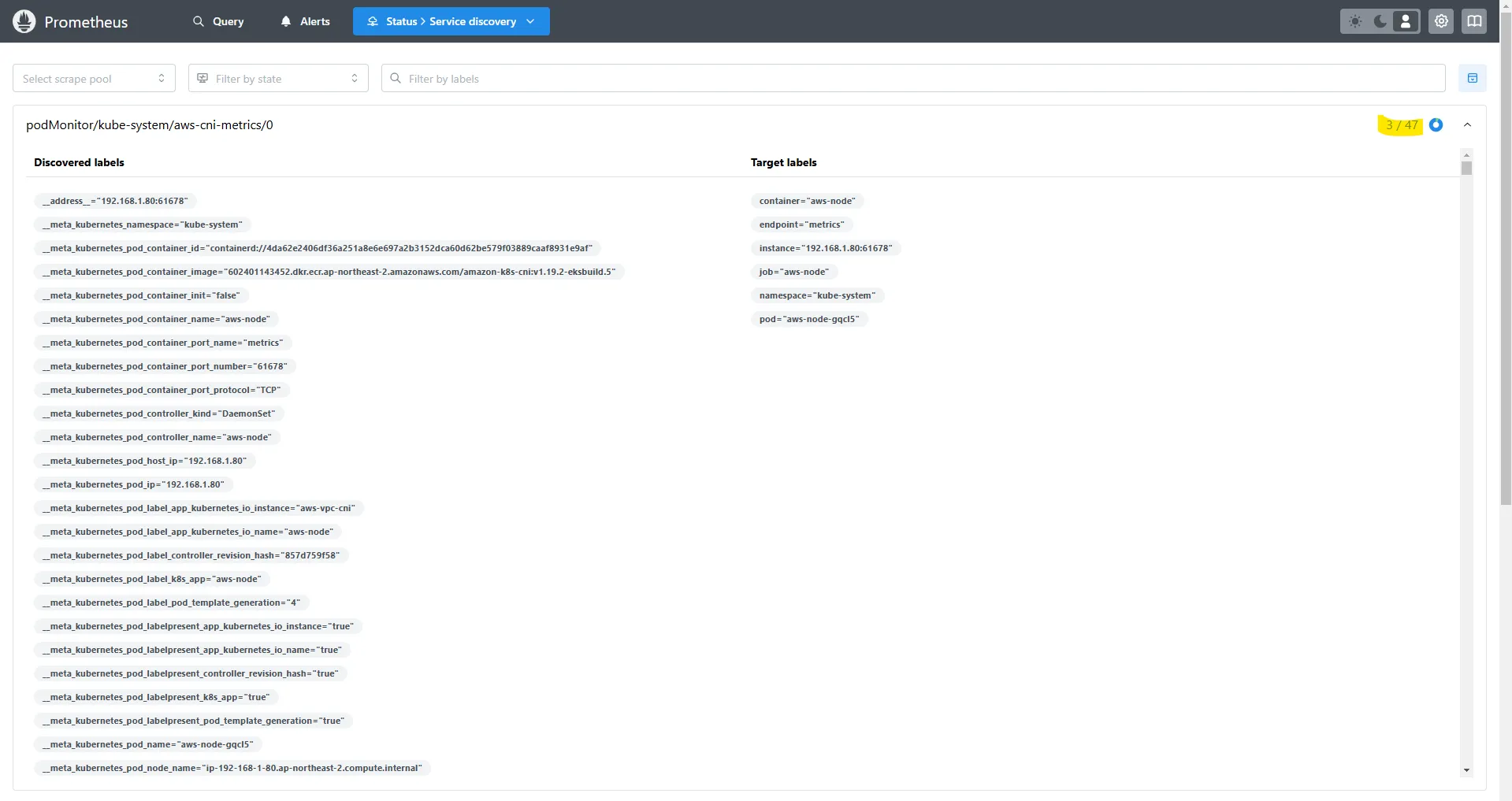Click the blue ring progress indicator
This screenshot has height=801, width=1512.
coord(1436,124)
